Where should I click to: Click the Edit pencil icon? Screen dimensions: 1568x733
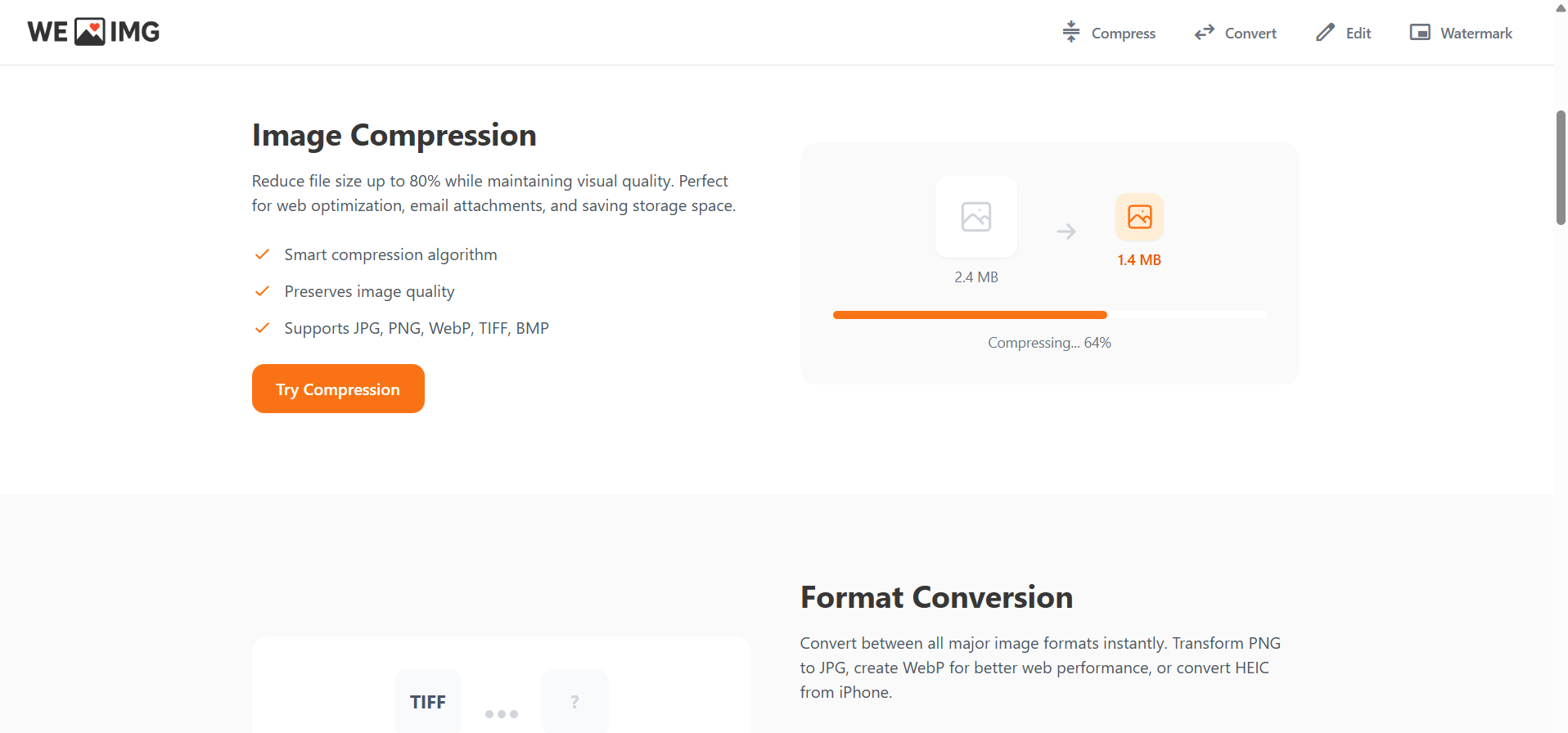(1325, 32)
